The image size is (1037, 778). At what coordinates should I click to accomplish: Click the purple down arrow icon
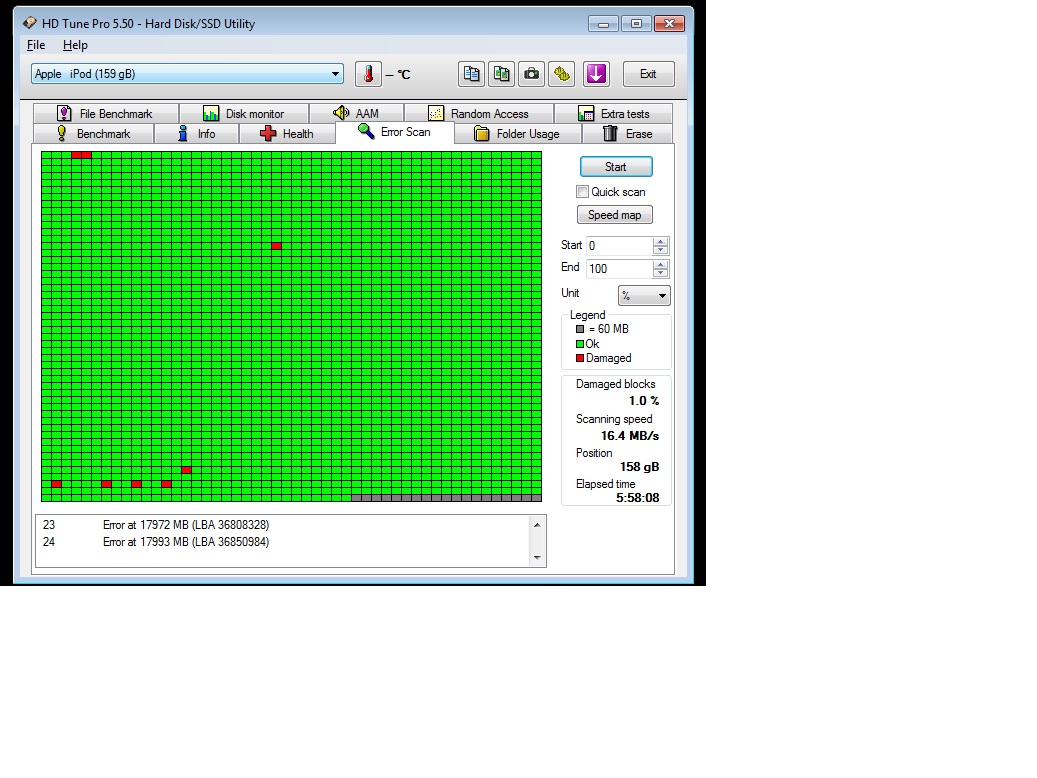tap(596, 74)
